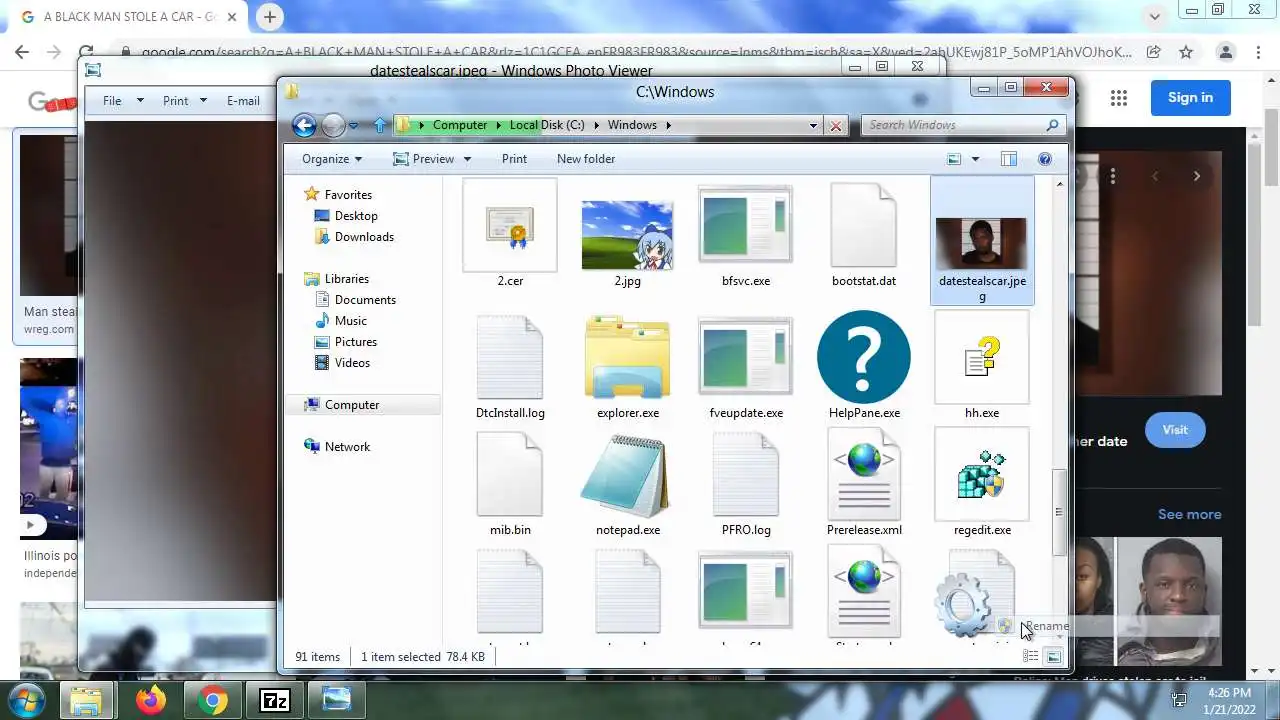The image size is (1280, 720).
Task: Toggle the preview pane button
Action: (x=1009, y=159)
